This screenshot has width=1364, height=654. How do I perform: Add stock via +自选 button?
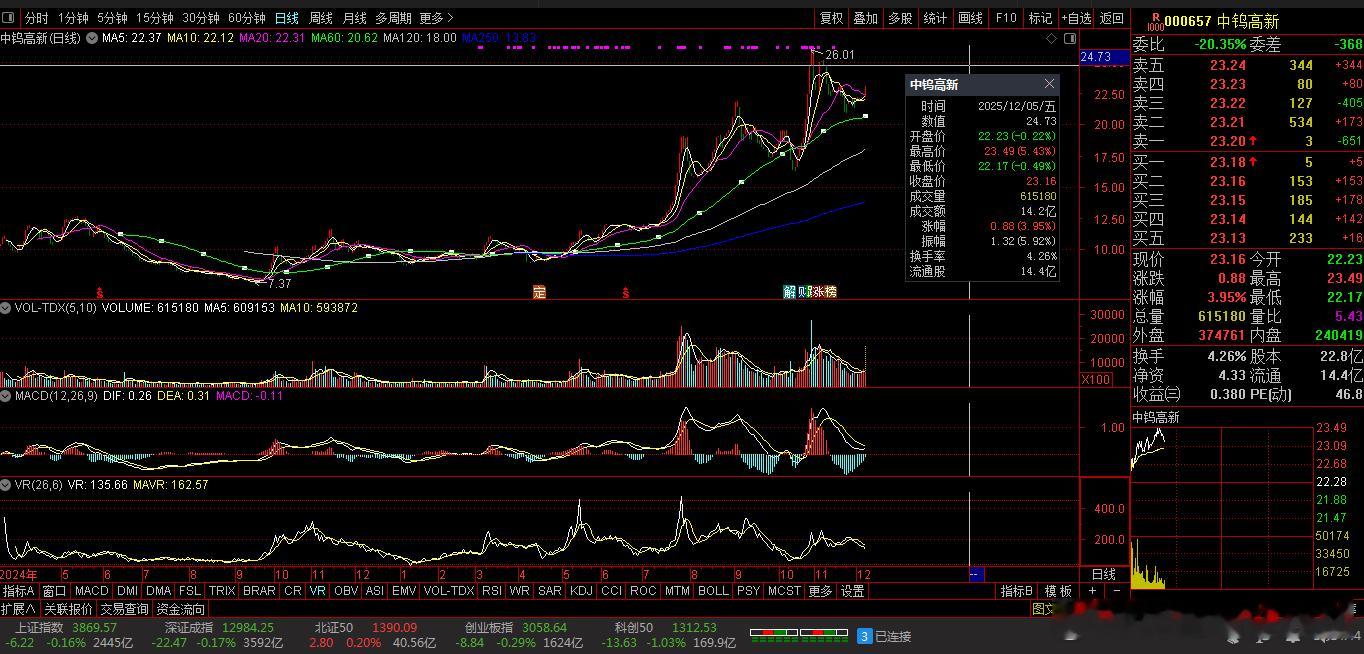pos(1076,18)
